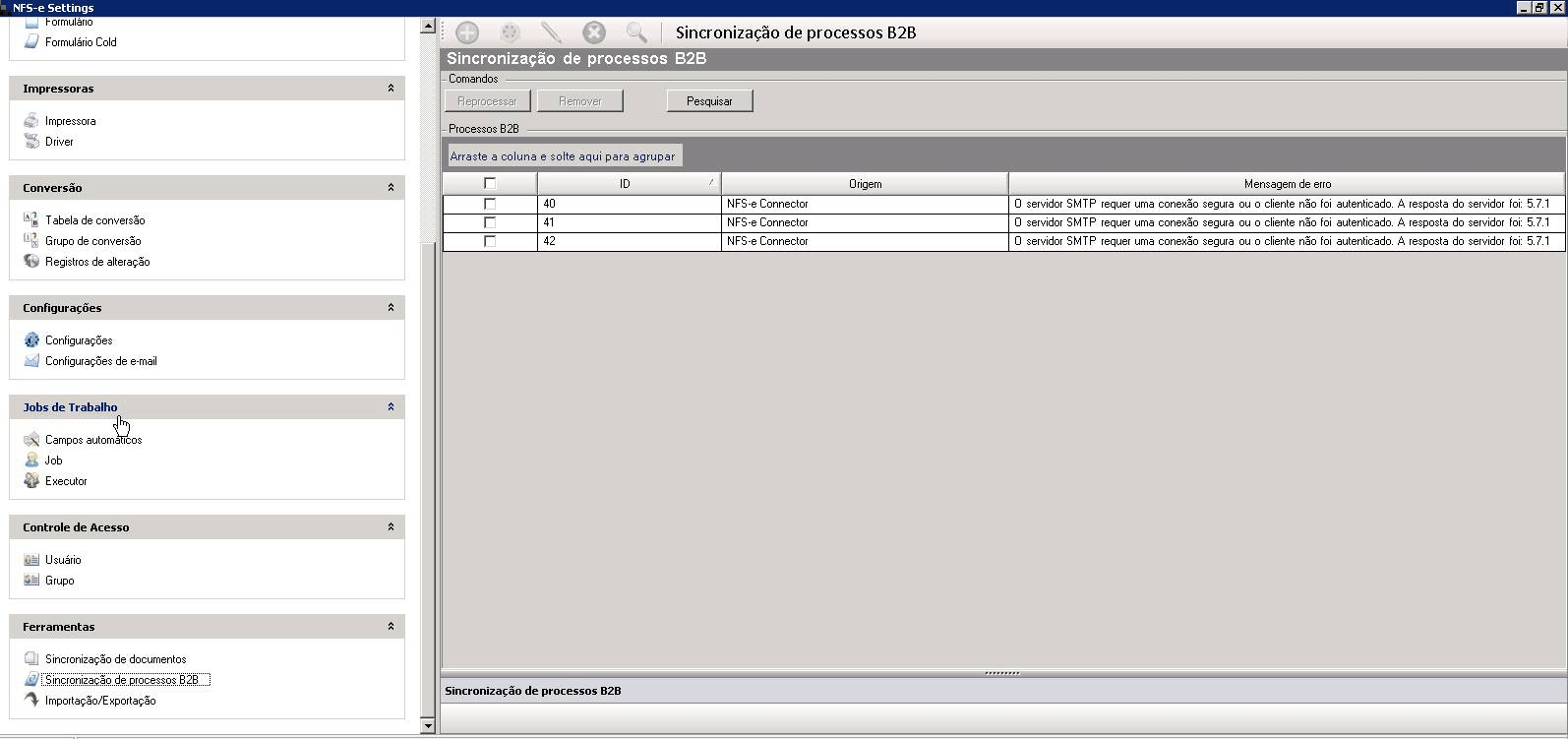
Task: Collapse the Conversão section
Action: 391,188
